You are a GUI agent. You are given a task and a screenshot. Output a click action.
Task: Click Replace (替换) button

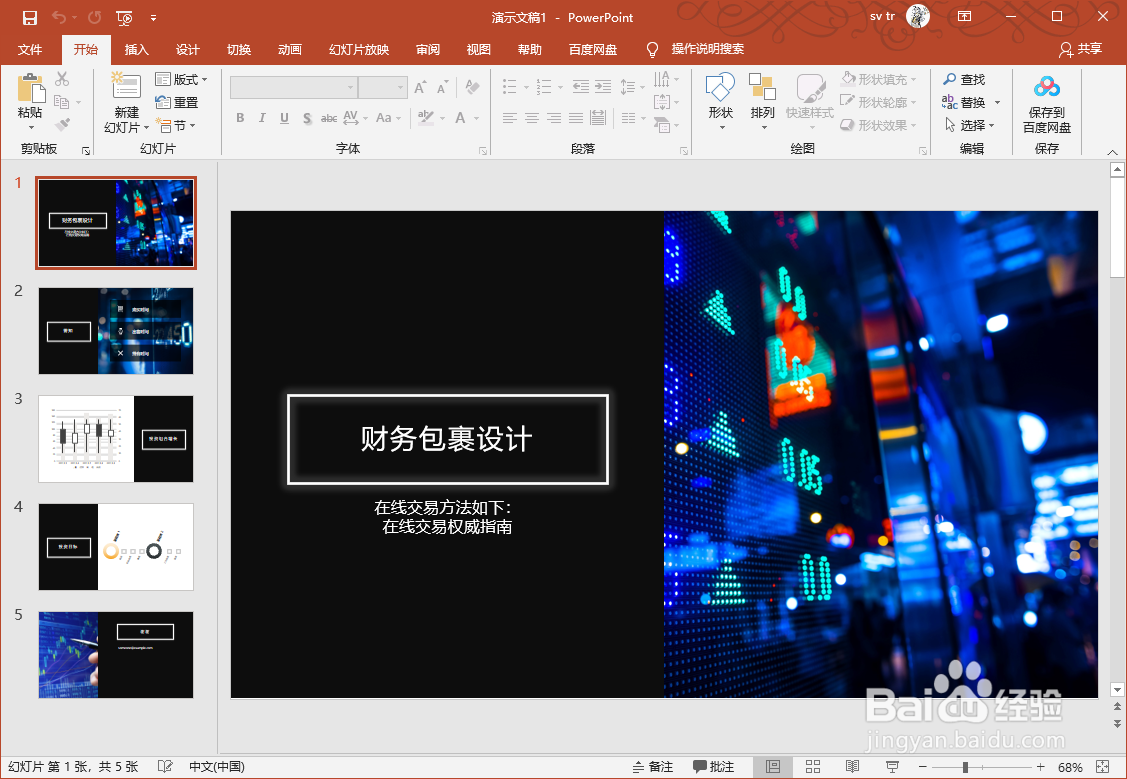tap(965, 102)
